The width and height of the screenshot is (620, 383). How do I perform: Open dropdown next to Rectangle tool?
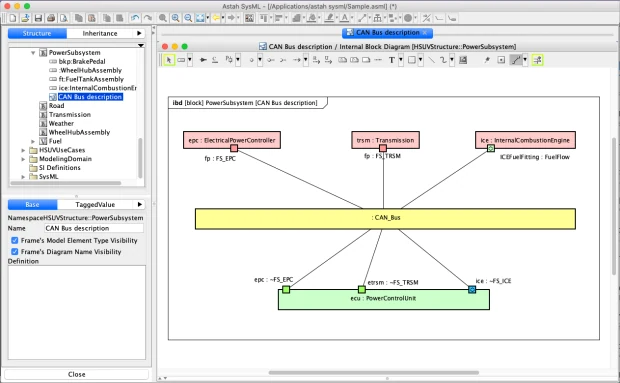tap(420, 60)
